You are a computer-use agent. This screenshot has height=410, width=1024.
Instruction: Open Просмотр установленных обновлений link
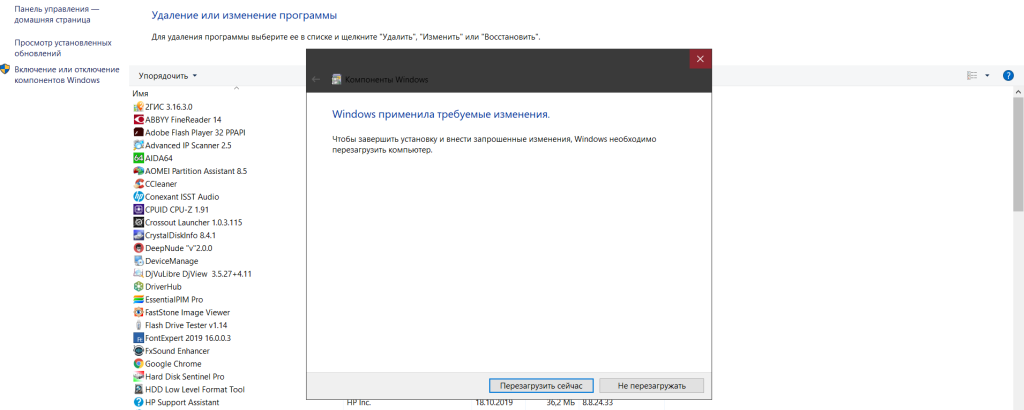(x=63, y=48)
